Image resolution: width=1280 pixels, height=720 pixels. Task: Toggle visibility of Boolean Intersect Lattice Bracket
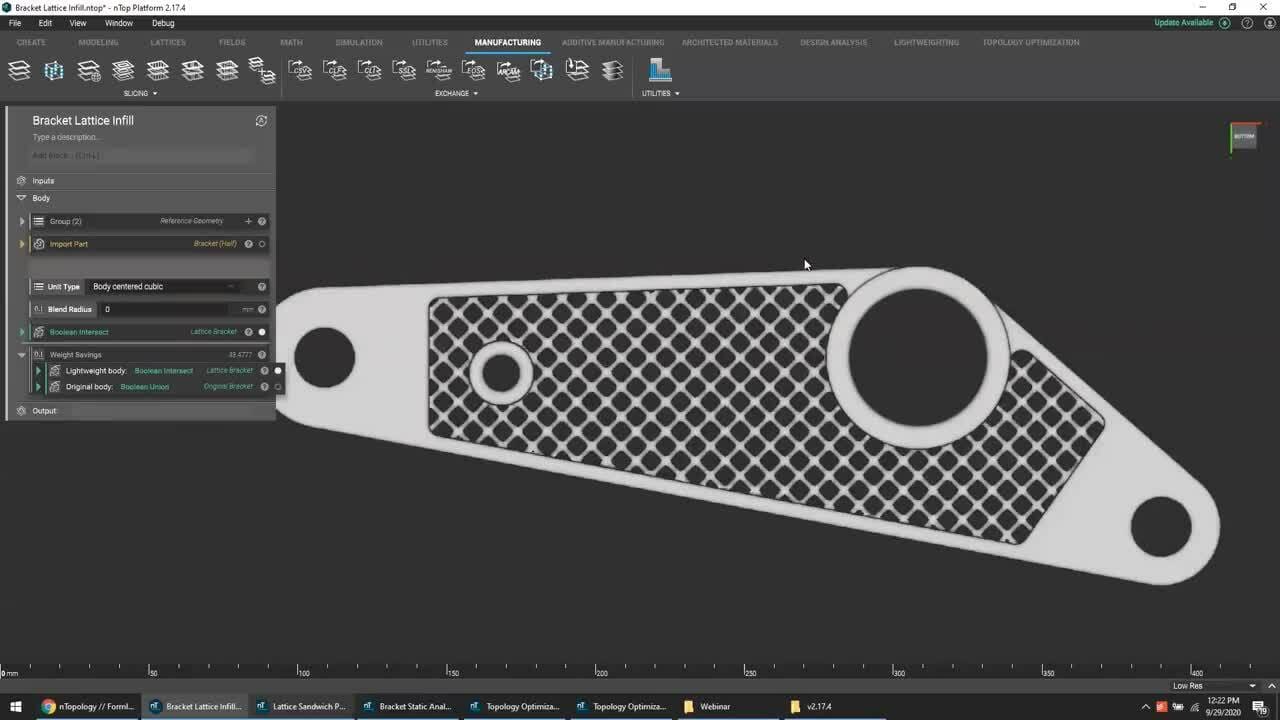point(262,332)
